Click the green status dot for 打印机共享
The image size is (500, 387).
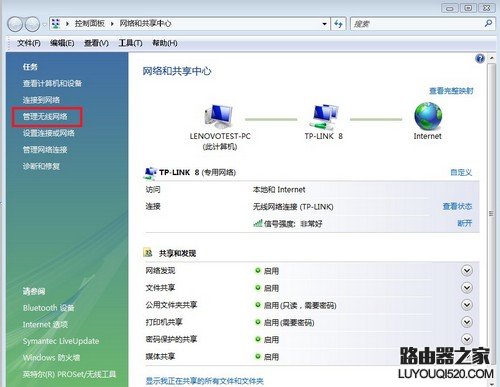pyautogui.click(x=258, y=322)
